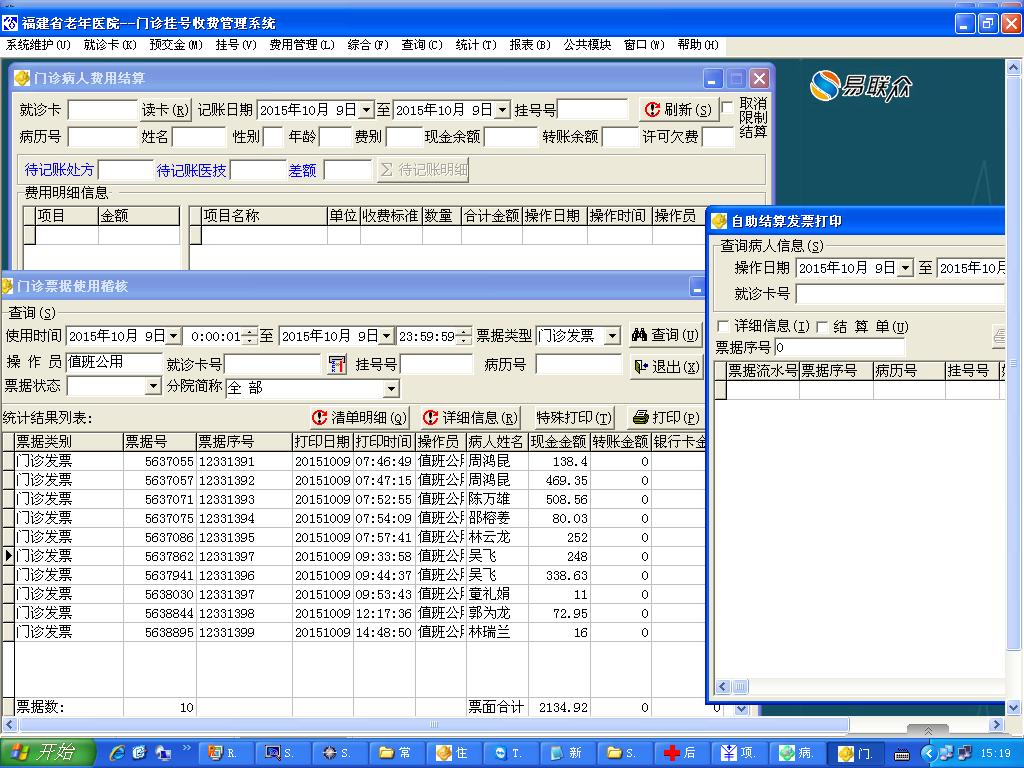The height and width of the screenshot is (768, 1024).
Task: Open the on-screen keyboard tray icon
Action: pyautogui.click(x=902, y=754)
